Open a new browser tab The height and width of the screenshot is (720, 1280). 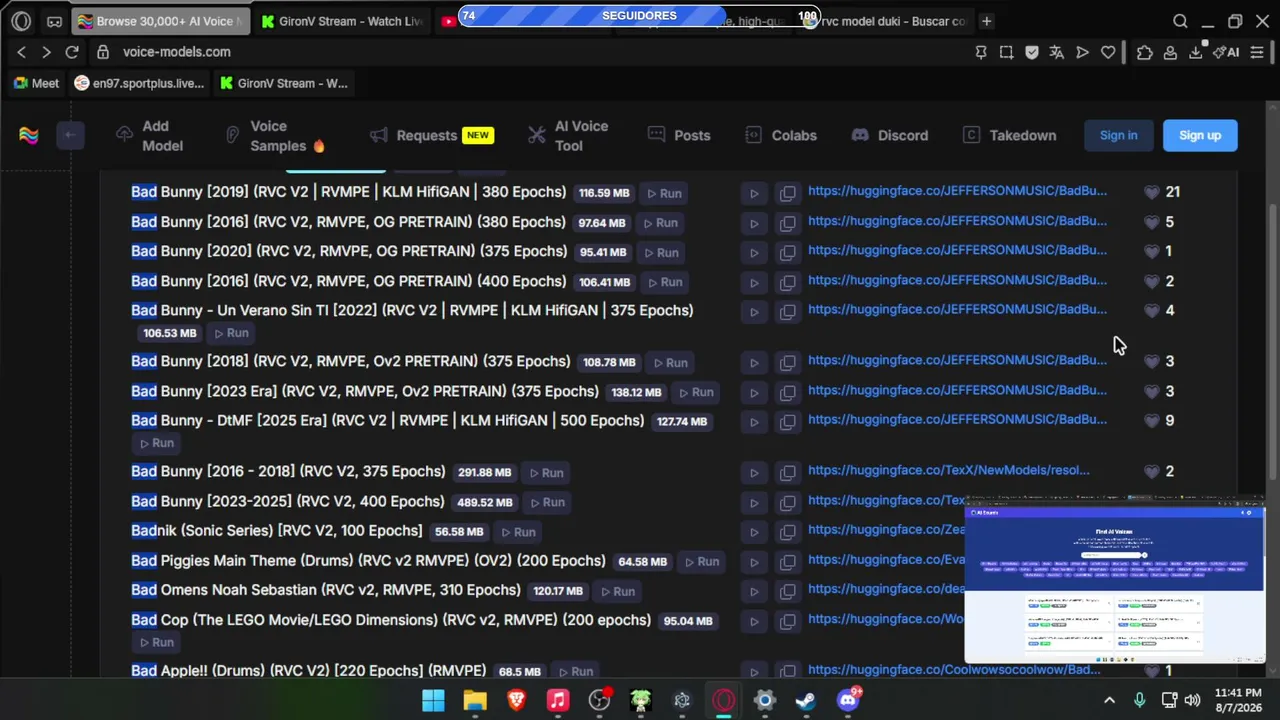point(987,21)
